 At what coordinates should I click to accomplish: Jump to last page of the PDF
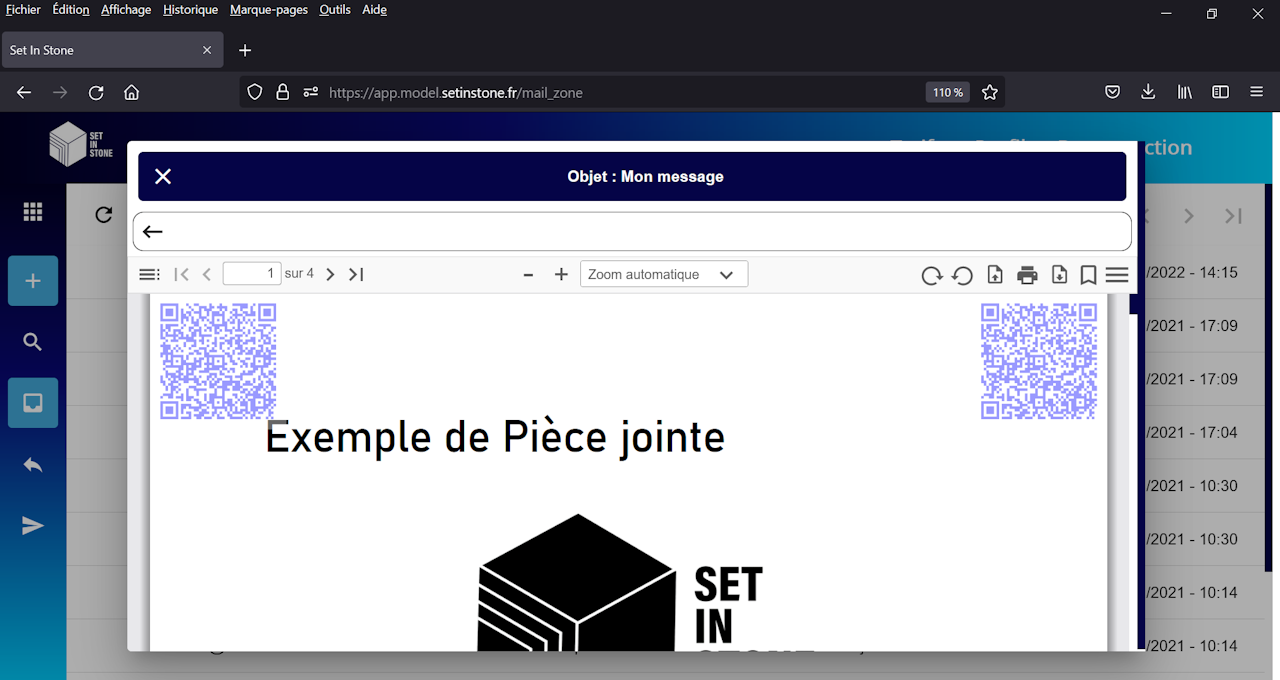[x=356, y=274]
